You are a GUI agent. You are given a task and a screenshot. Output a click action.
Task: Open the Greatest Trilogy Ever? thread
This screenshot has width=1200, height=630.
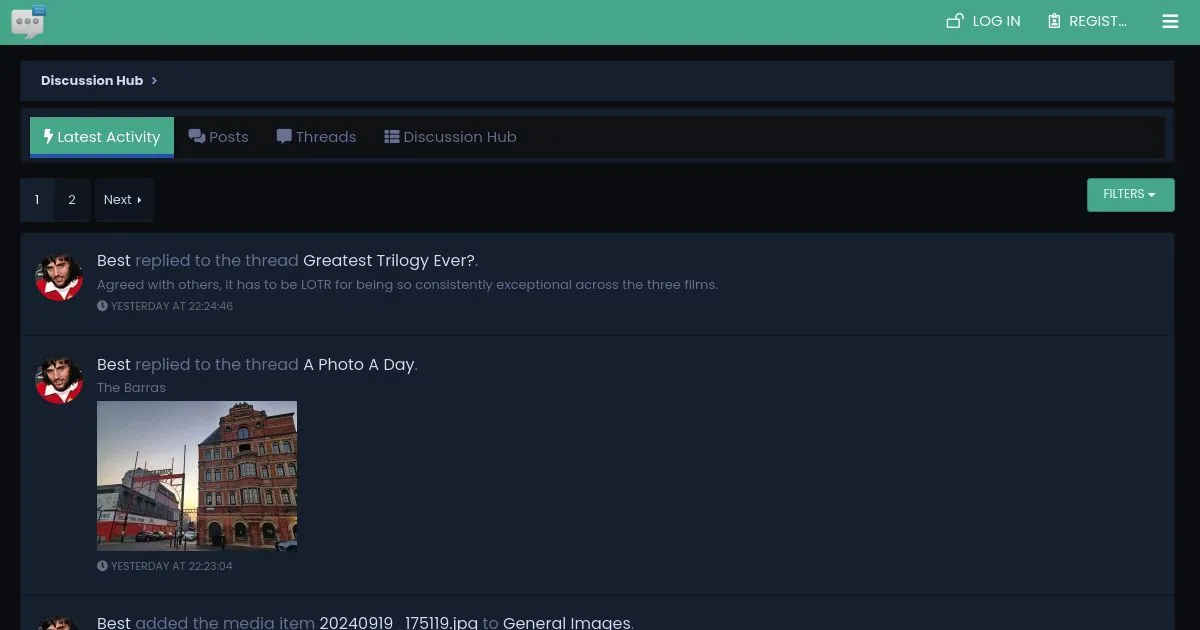tap(389, 260)
